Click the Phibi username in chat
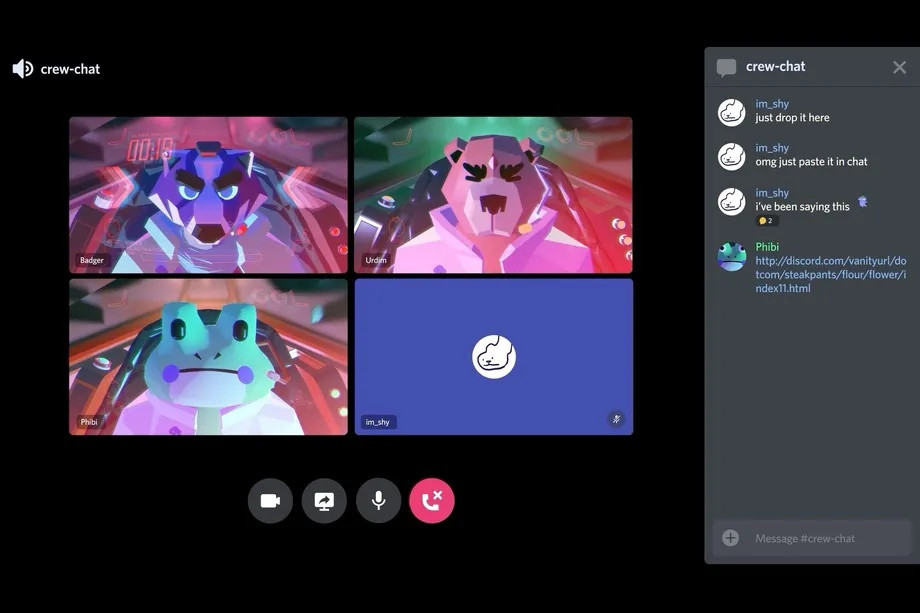 coord(767,247)
